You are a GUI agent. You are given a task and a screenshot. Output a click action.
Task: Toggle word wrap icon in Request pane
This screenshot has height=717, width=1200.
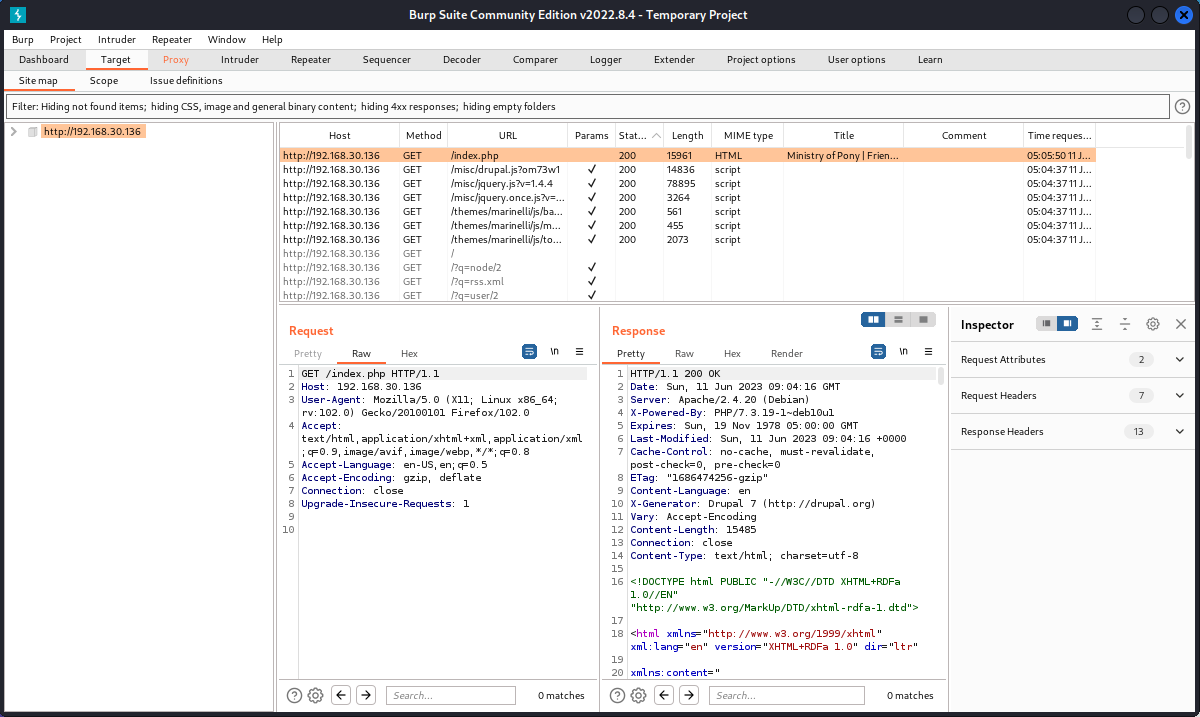click(x=530, y=352)
